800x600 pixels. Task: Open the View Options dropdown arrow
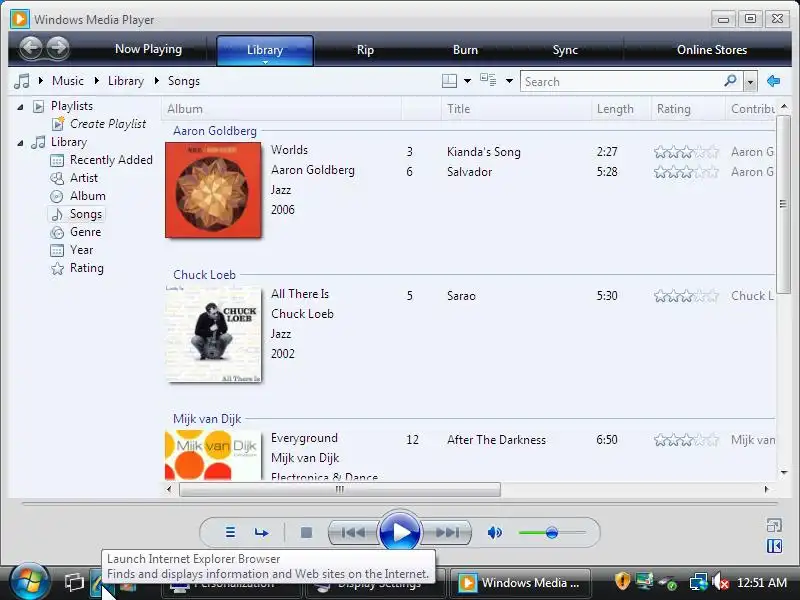(509, 81)
